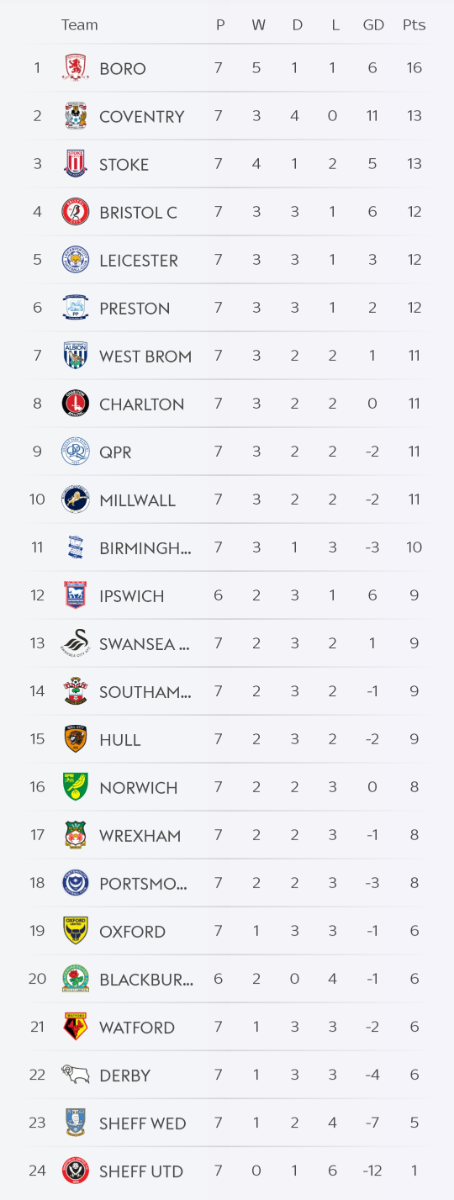Open the WREXHAM team link
The height and width of the screenshot is (1200, 454).
[140, 836]
